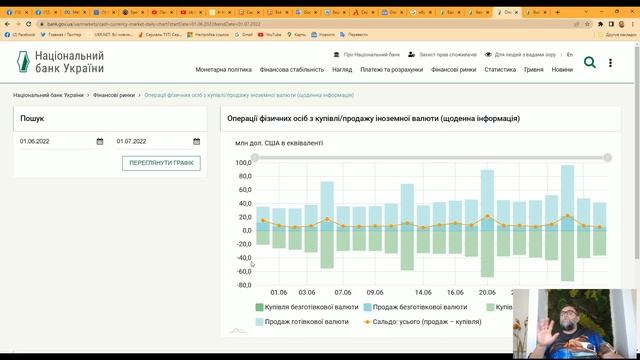Click the end date field 01.07.2022
Viewport: 640px width, 360px height.
tap(154, 141)
